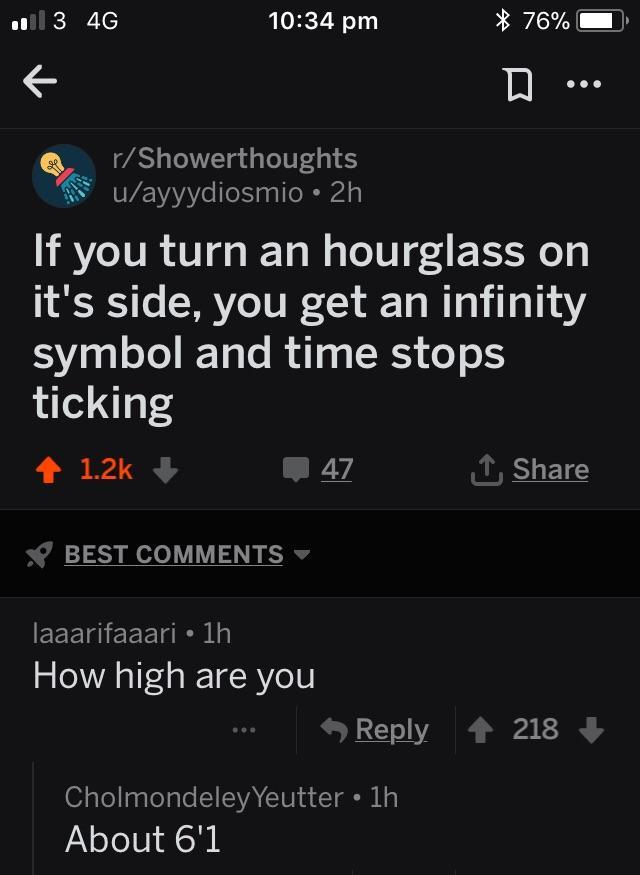View u/ayyydiosmio user profile
Image resolution: width=640 pixels, height=875 pixels.
(x=208, y=193)
